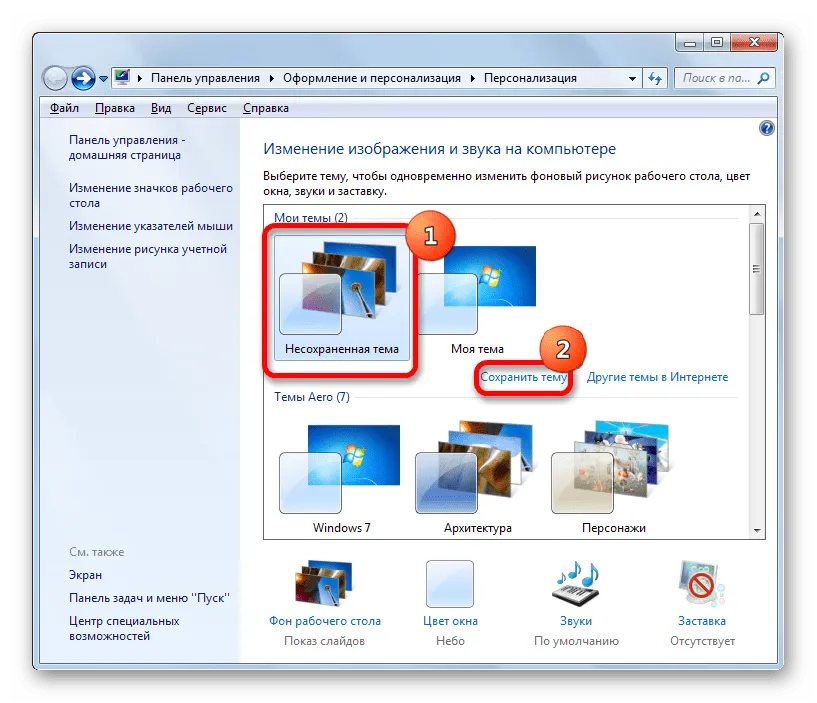Viewport: 817px width, 703px height.
Task: Open the Сервис menu
Action: (x=207, y=108)
